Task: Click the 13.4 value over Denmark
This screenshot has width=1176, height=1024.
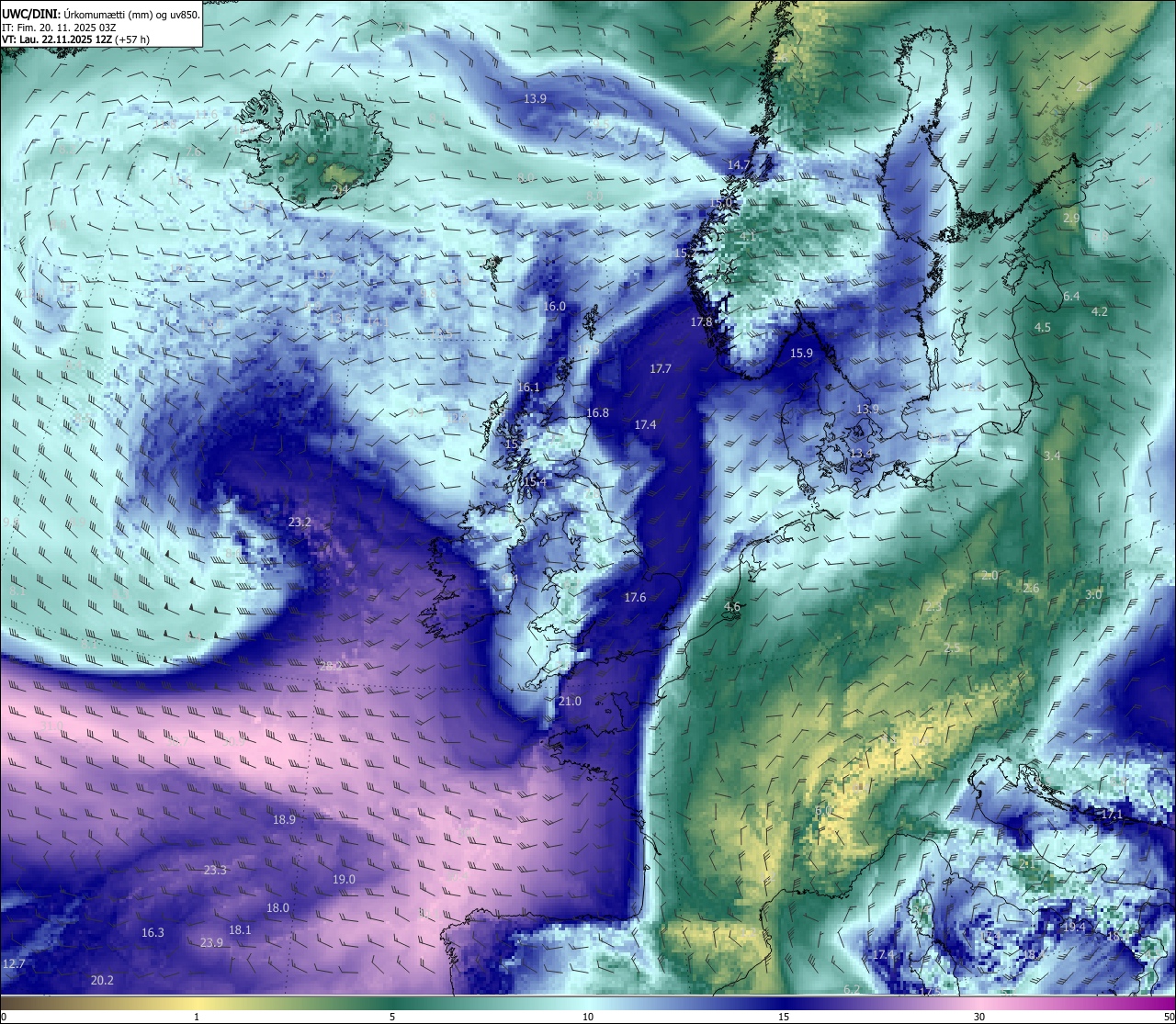Action: click(861, 454)
